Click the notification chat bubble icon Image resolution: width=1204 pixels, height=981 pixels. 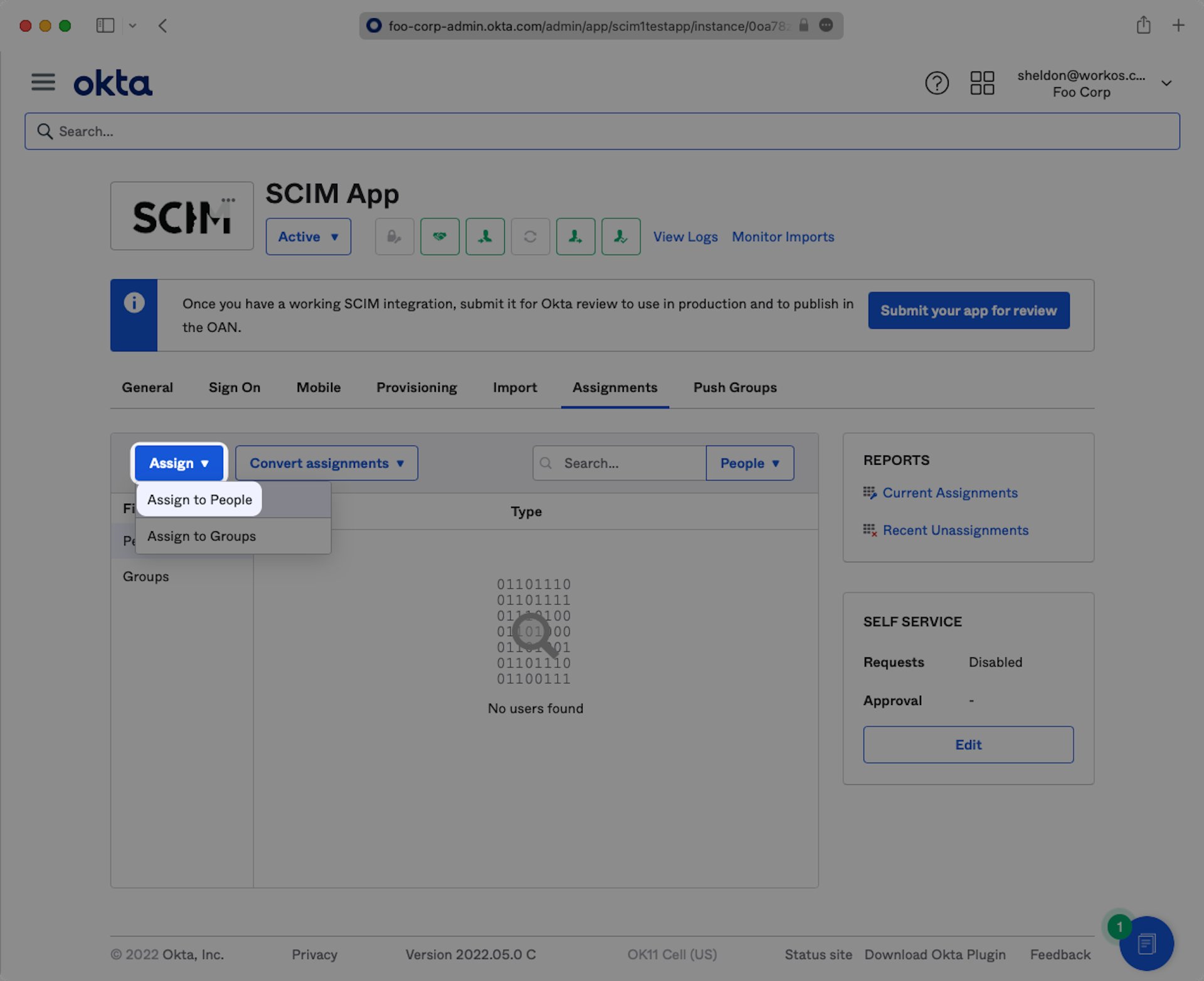1146,943
